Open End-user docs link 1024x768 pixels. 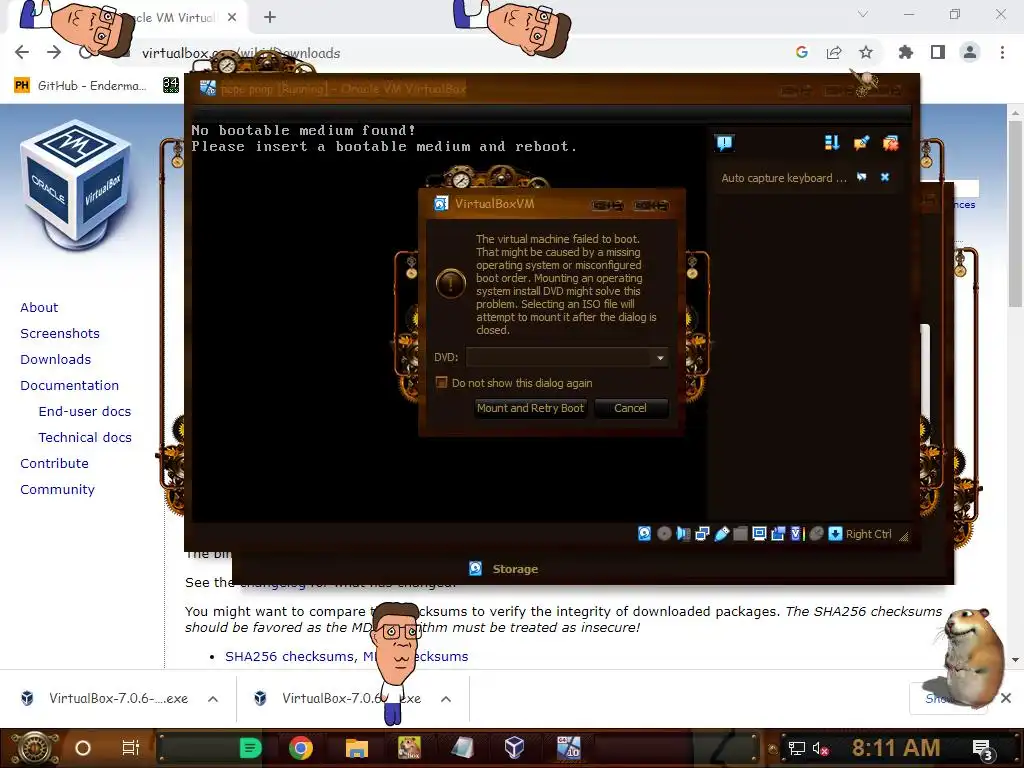pos(85,411)
